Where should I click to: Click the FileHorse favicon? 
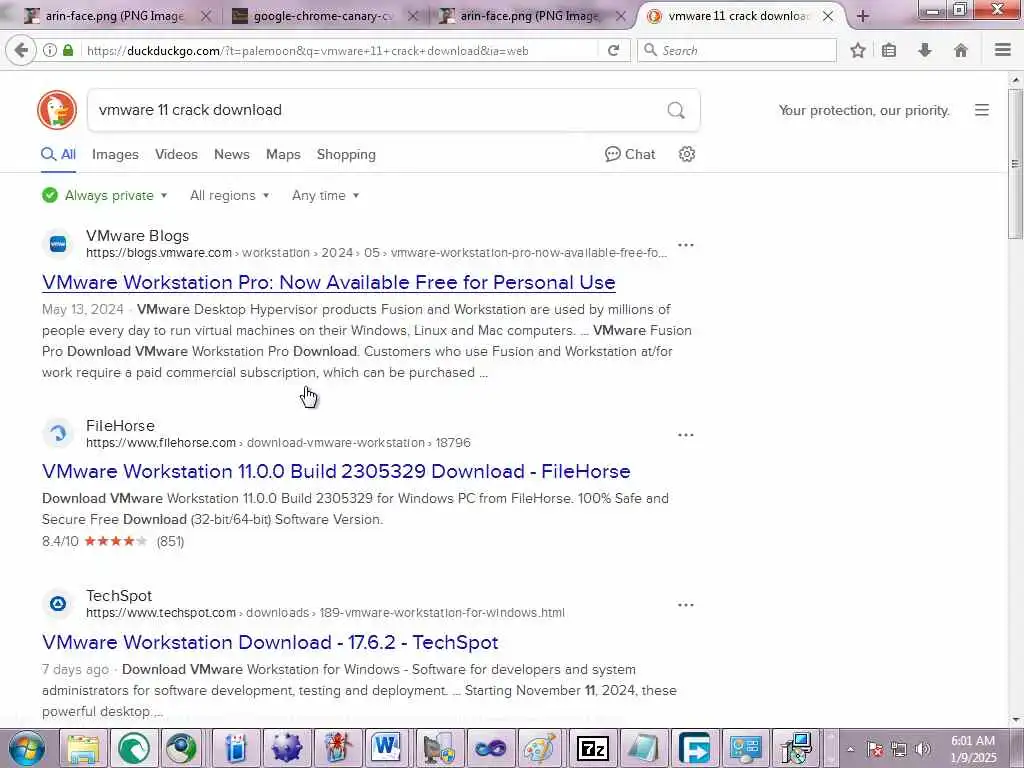pyautogui.click(x=58, y=434)
